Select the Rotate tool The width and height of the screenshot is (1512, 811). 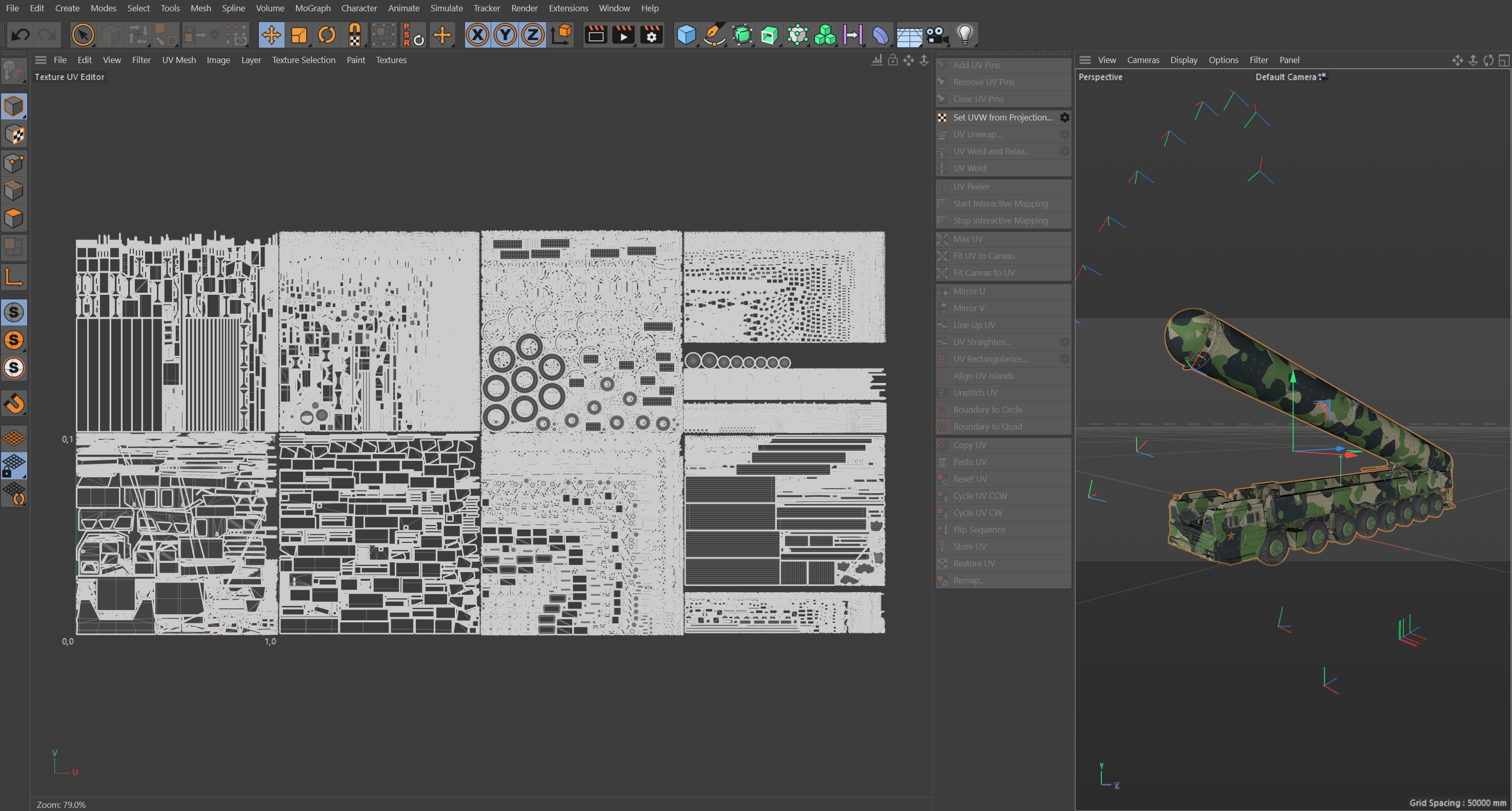[x=327, y=35]
